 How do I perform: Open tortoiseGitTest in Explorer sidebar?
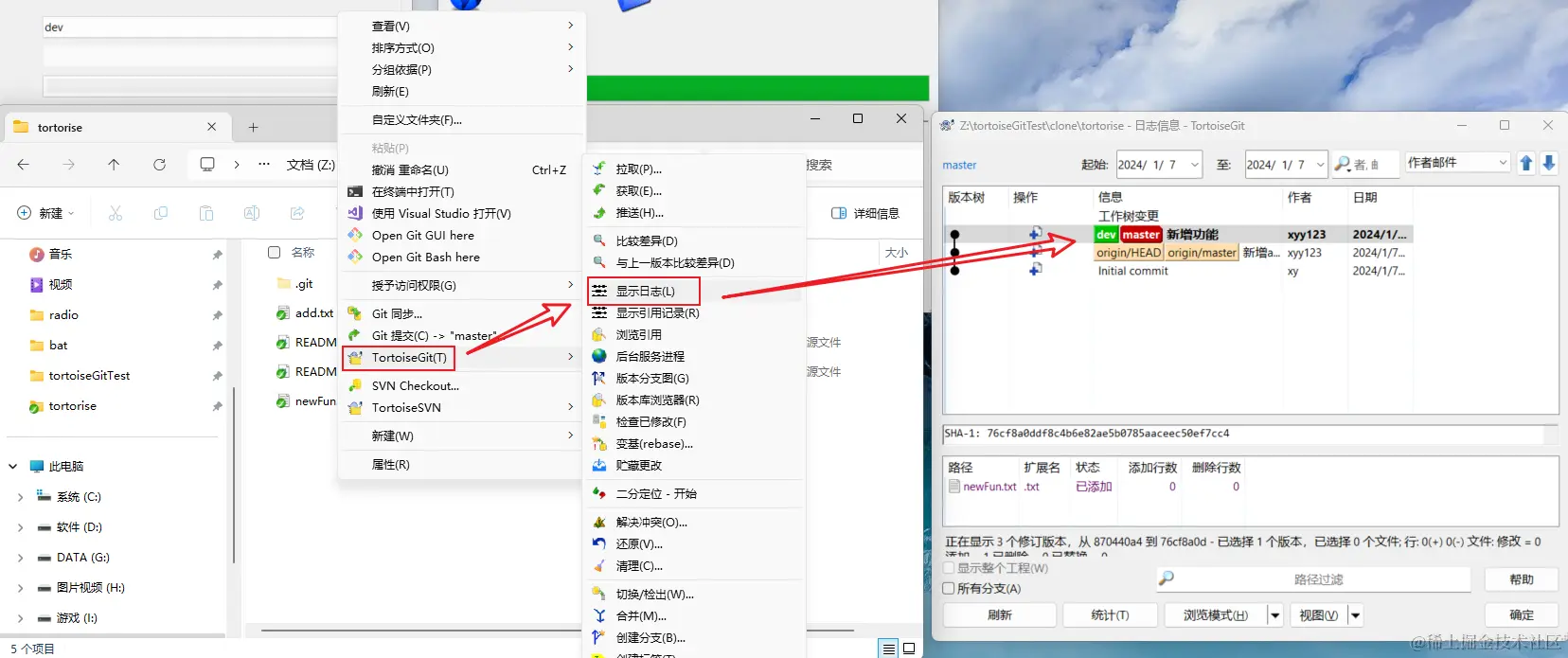pos(90,376)
